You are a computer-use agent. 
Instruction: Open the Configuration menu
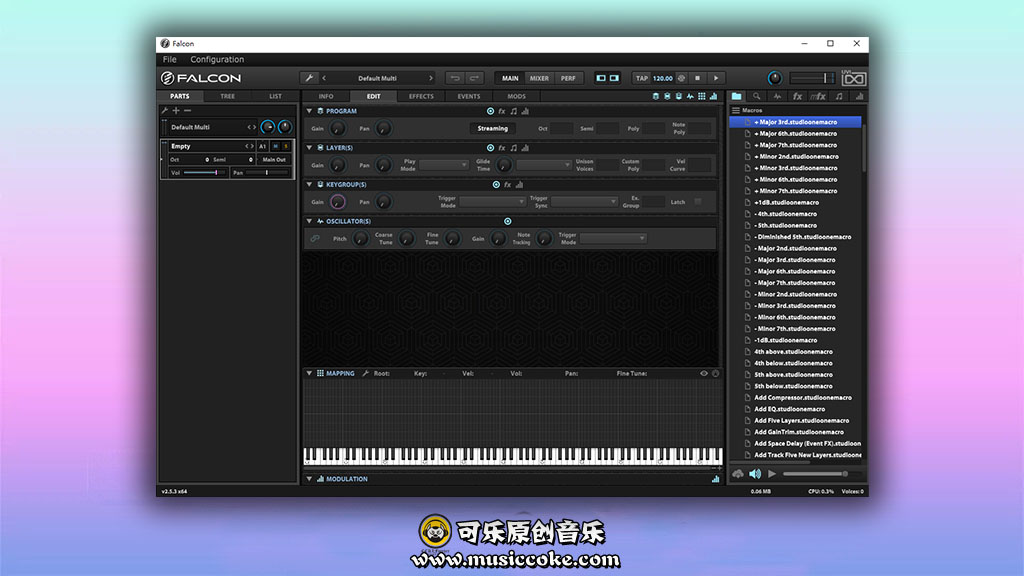click(x=217, y=59)
